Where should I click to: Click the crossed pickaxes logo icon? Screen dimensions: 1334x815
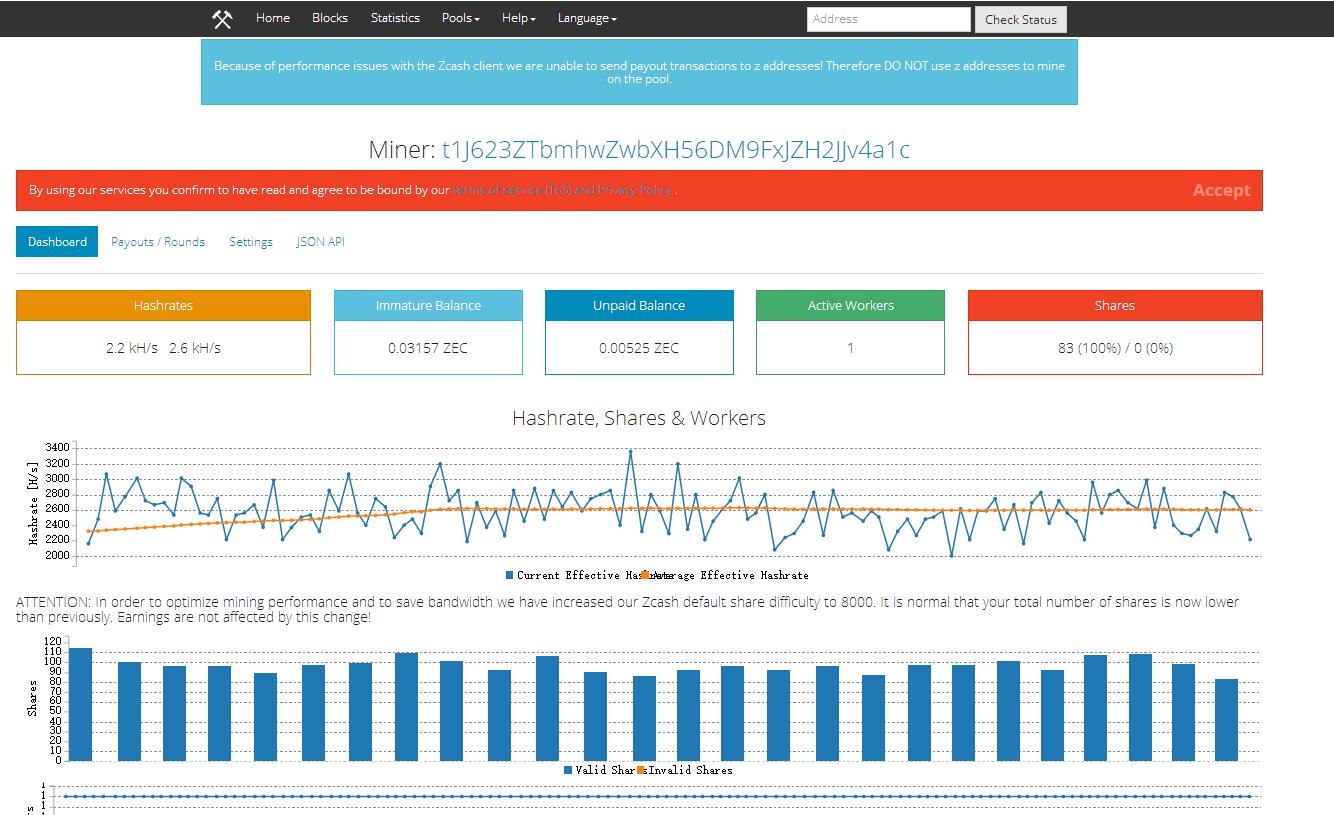[222, 19]
